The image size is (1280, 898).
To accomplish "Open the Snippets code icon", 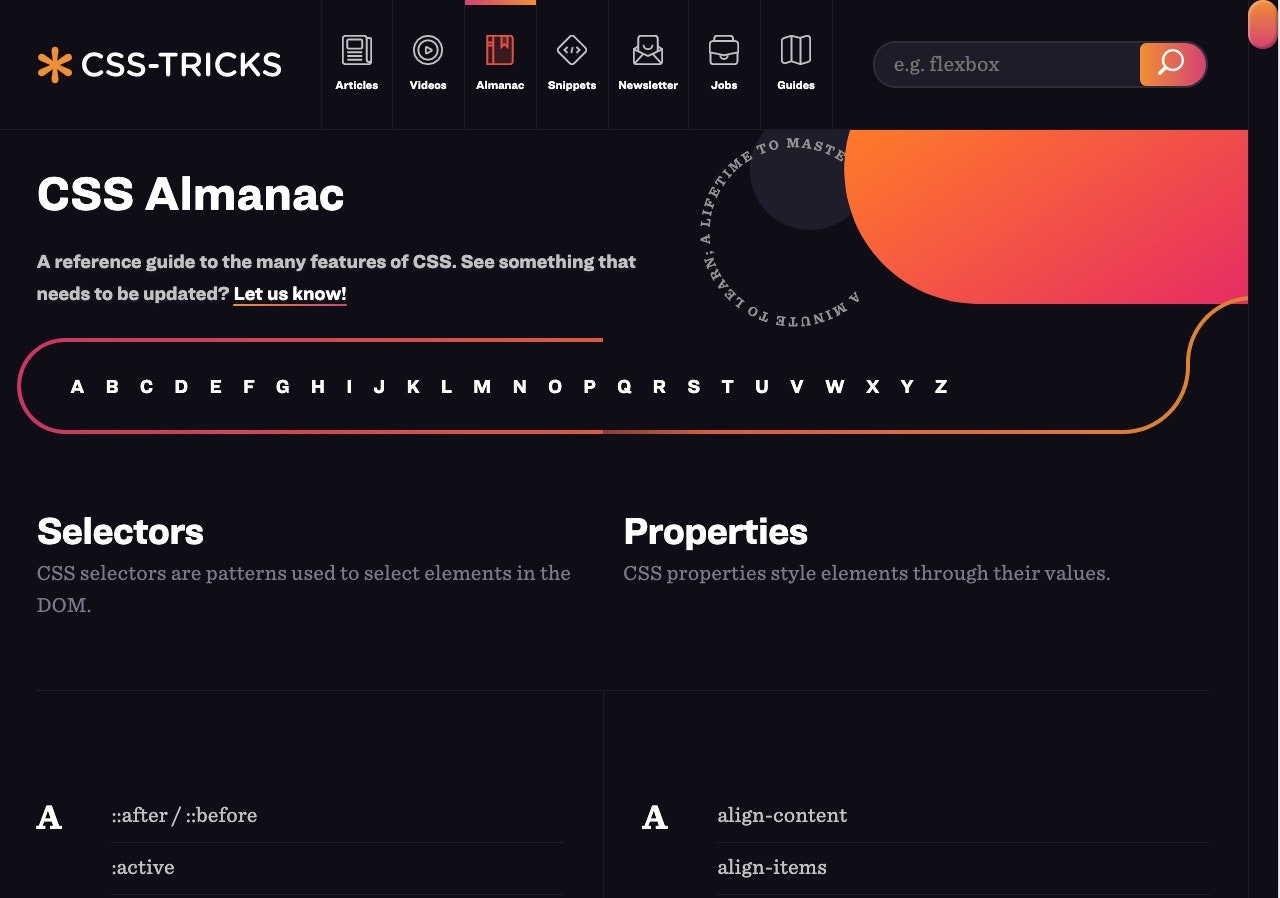I will [x=572, y=50].
